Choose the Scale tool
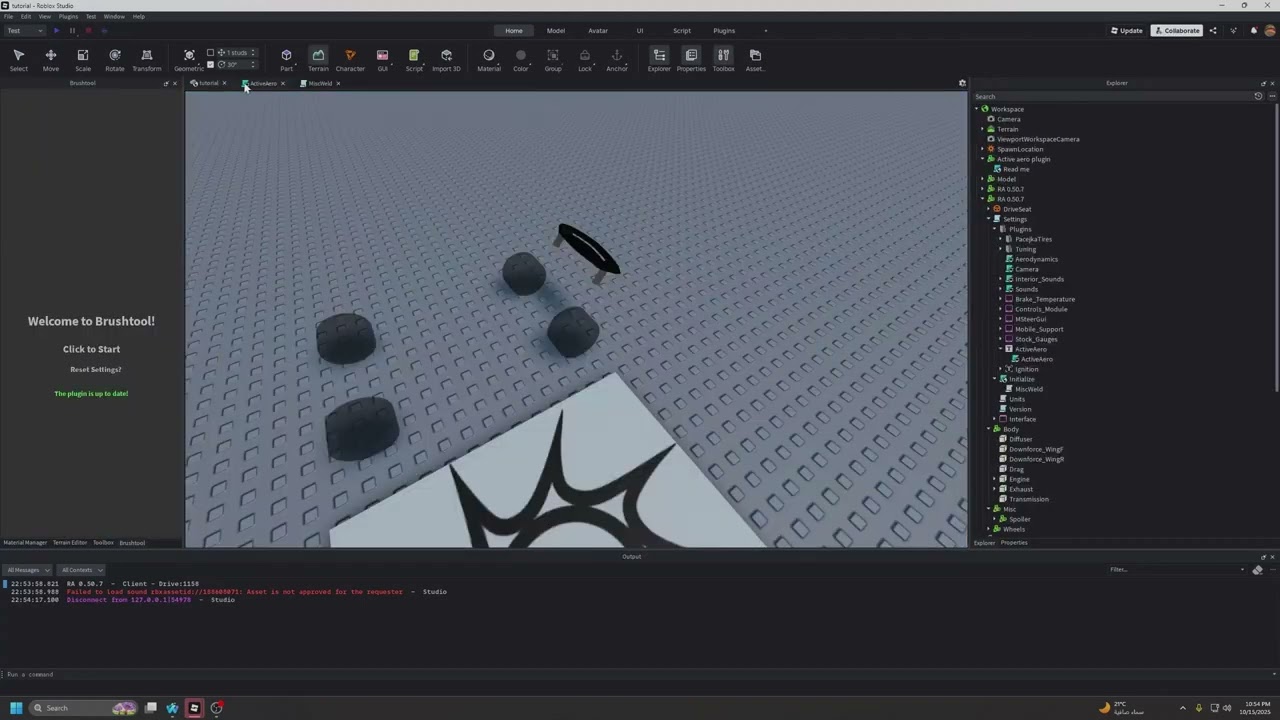 pyautogui.click(x=83, y=60)
